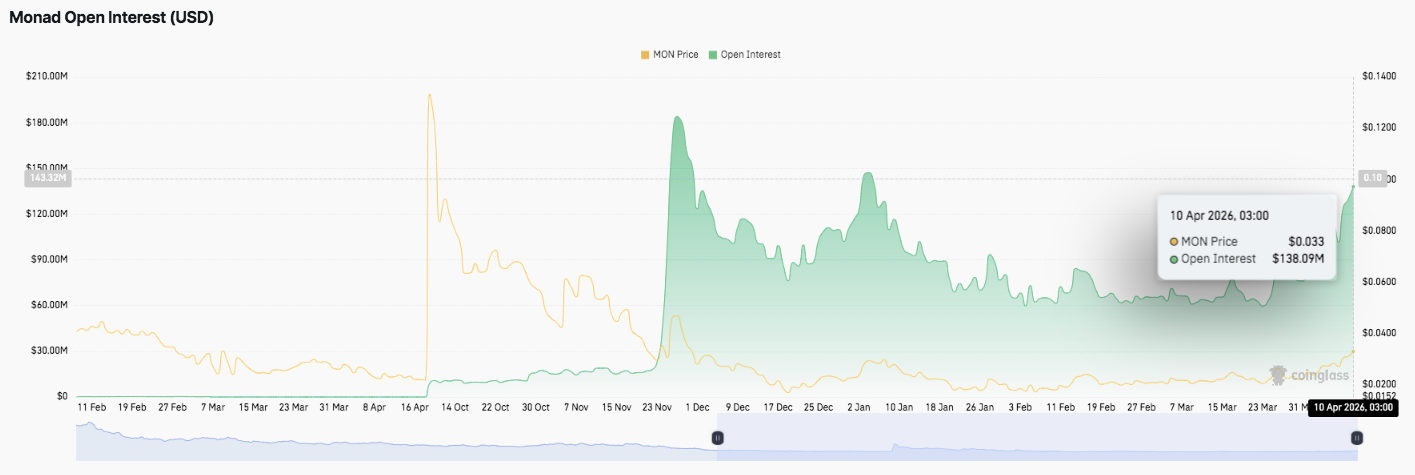Click the yellow MON Price legend square
Viewport: 1415px width, 475px height.
(645, 55)
